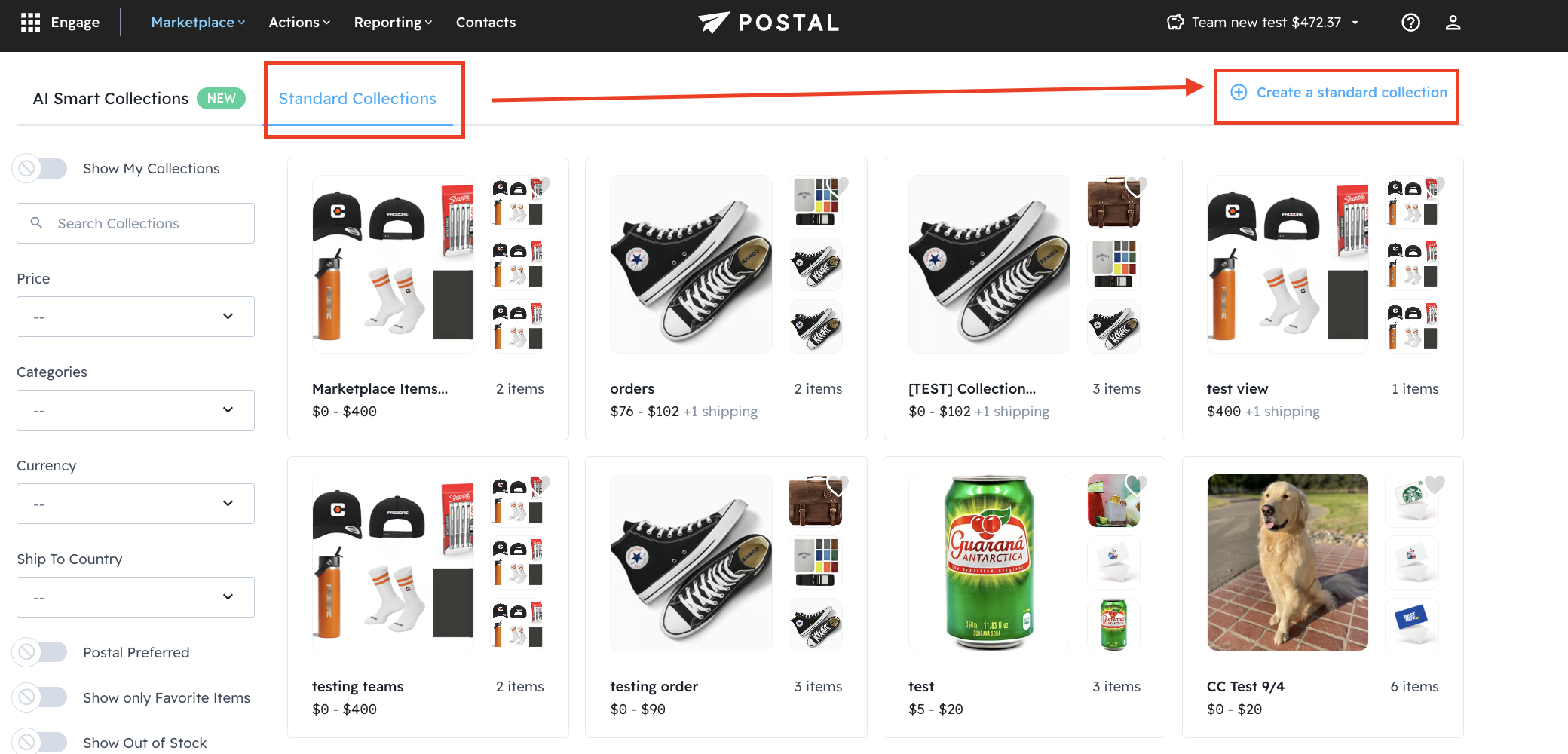Viewport: 1568px width, 754px height.
Task: Open the Guaraná can test collection thumbnail
Action: point(988,562)
